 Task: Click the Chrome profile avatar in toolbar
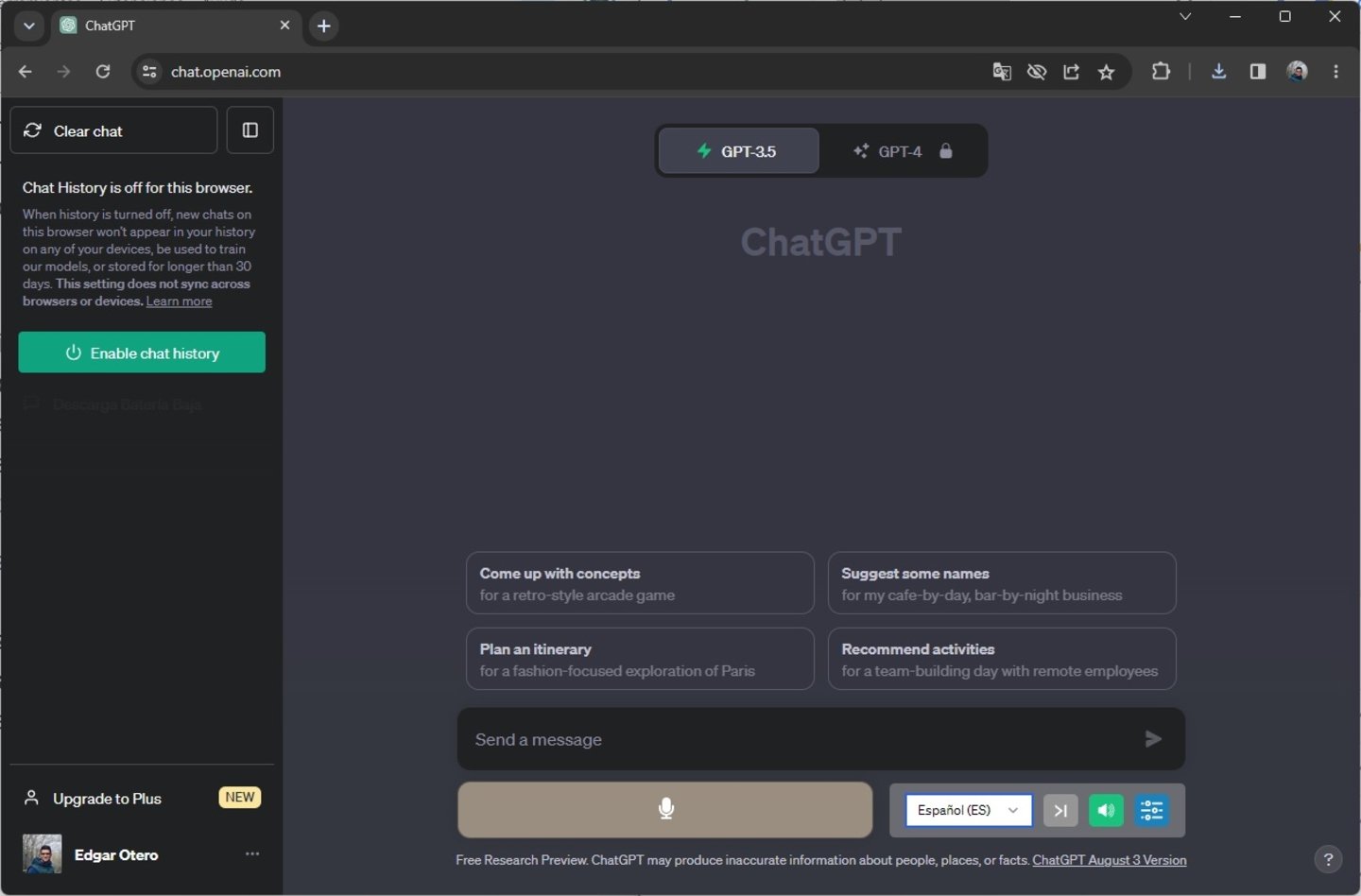(1297, 72)
